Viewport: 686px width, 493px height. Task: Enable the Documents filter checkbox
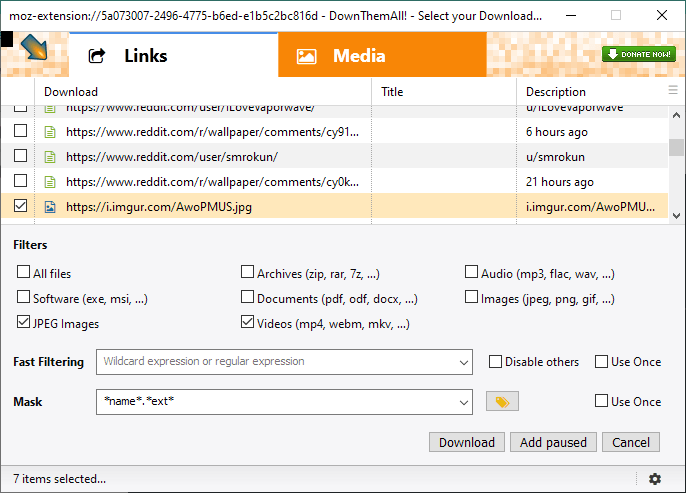248,297
